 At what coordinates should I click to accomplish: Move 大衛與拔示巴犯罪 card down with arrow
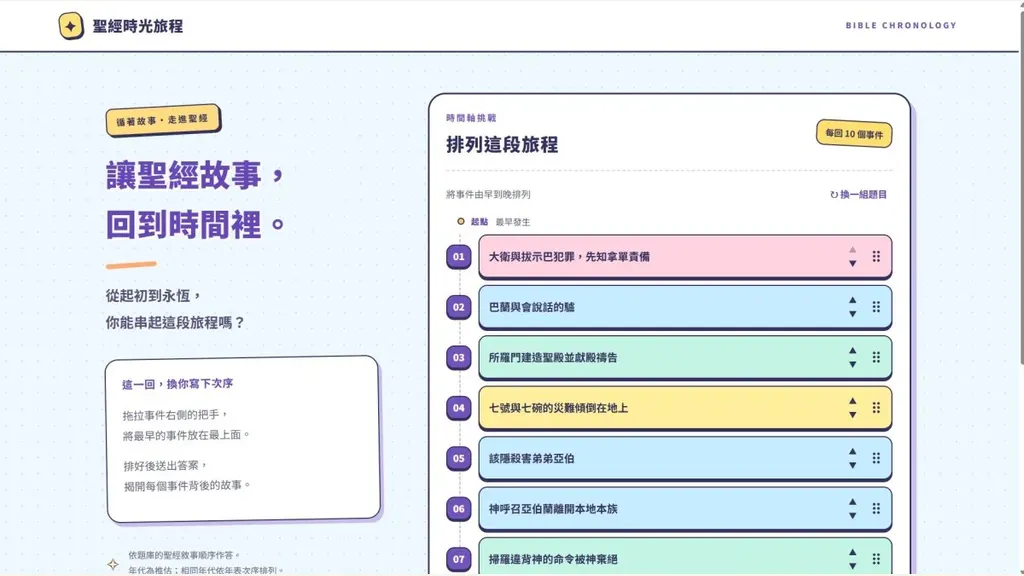[852, 263]
